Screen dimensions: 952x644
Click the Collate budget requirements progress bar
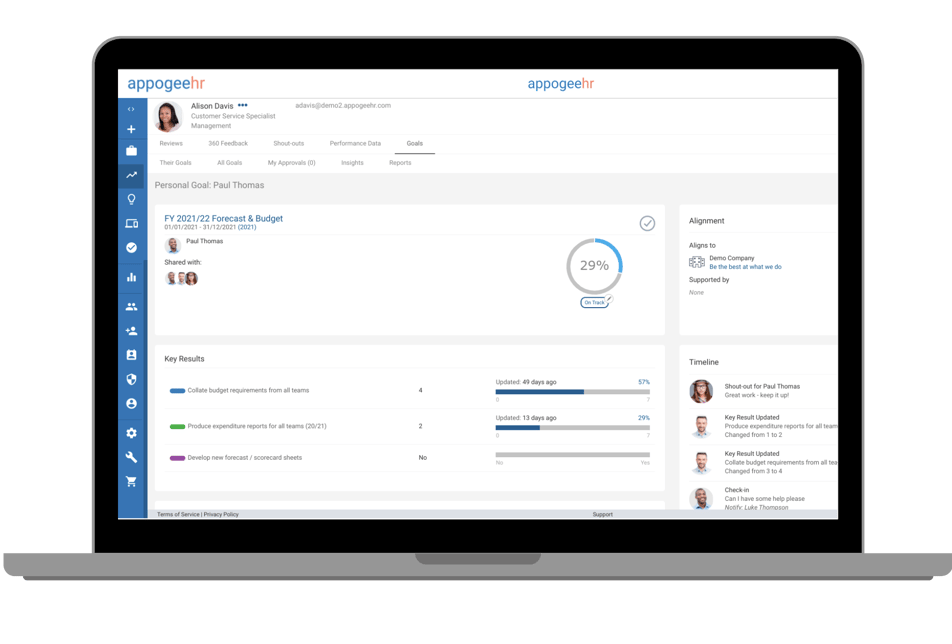[x=573, y=392]
